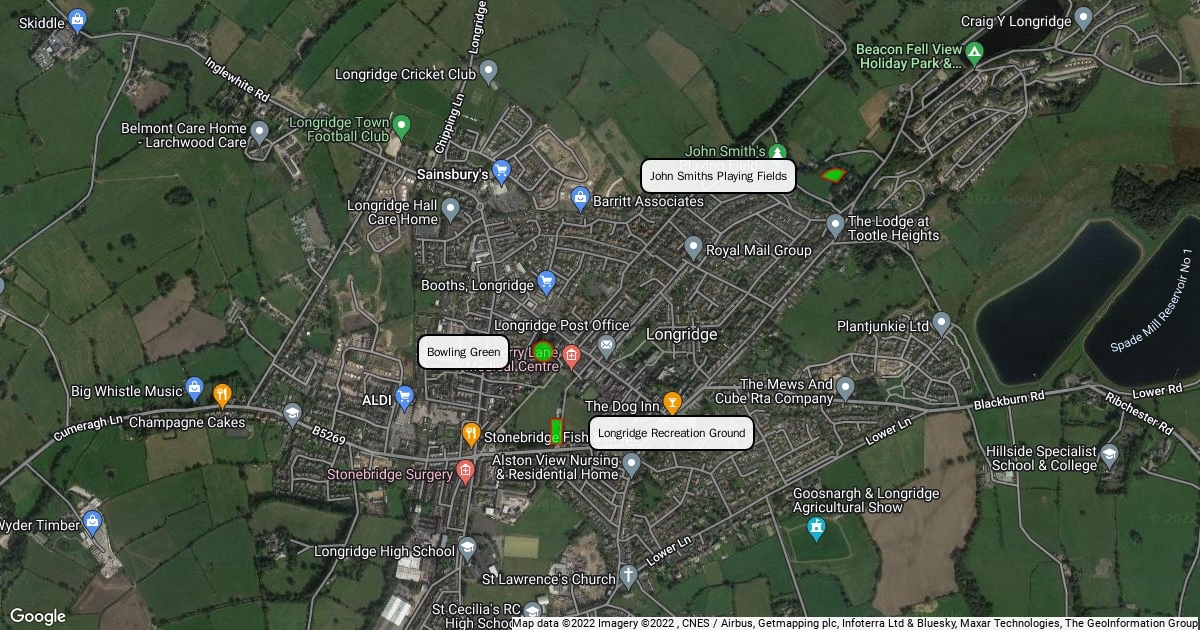Screen dimensions: 1200x630
Task: Click Beacon Fell View Holiday Park marker
Action: pyautogui.click(x=975, y=50)
